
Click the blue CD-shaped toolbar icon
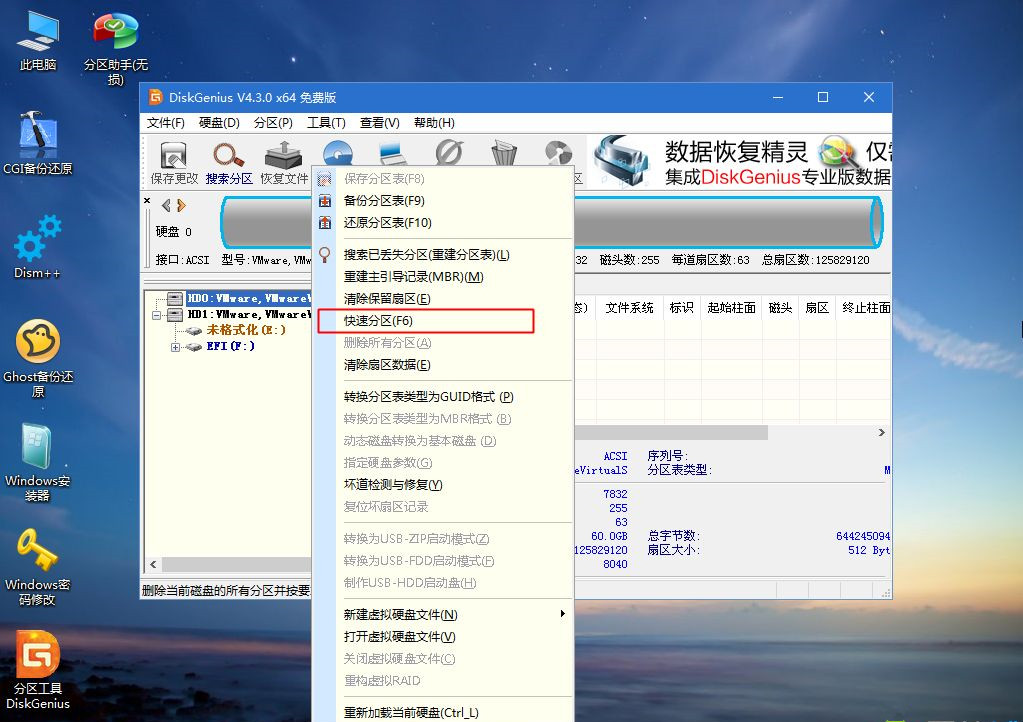pos(338,155)
